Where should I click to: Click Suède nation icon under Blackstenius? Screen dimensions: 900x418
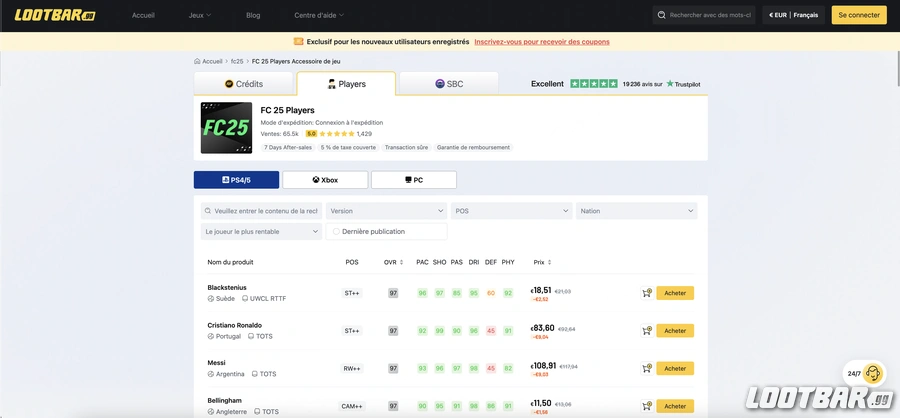(211, 299)
